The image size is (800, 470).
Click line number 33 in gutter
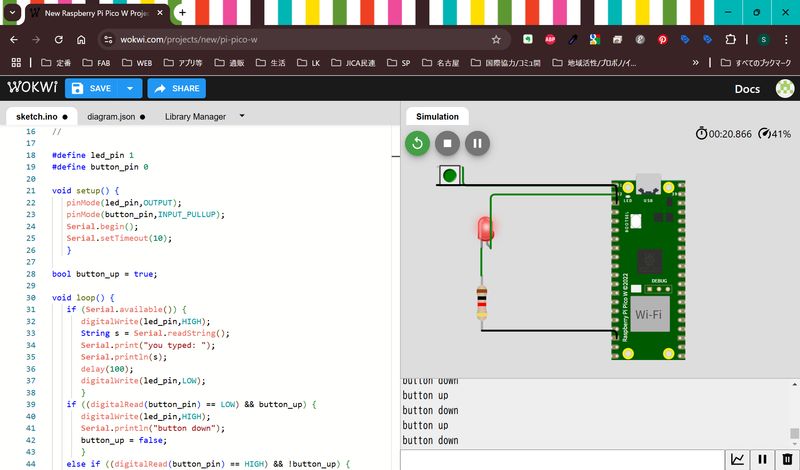(x=31, y=333)
